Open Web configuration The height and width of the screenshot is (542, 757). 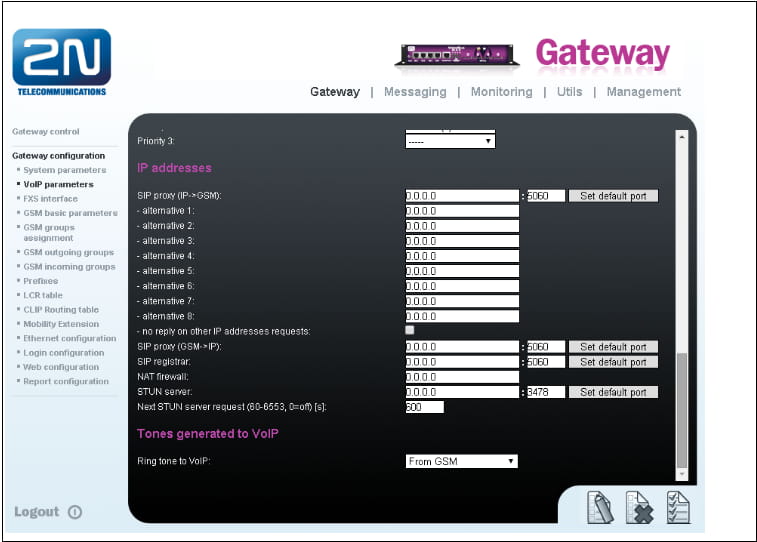(61, 367)
